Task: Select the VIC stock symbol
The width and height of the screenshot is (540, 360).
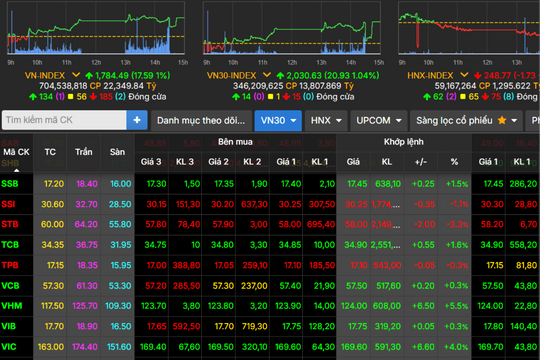Action: 9,347
